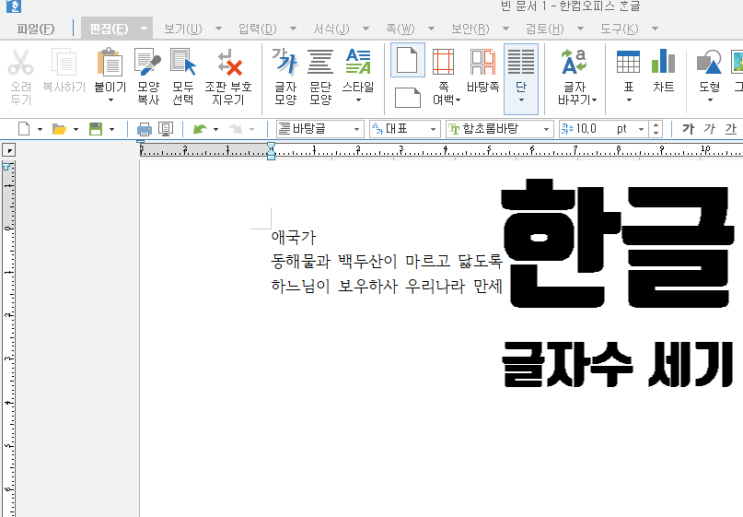Click the text line 애국가

coord(293,237)
